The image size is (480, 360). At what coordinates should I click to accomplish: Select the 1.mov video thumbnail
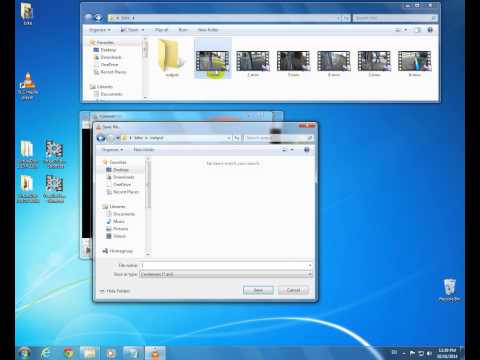point(213,58)
